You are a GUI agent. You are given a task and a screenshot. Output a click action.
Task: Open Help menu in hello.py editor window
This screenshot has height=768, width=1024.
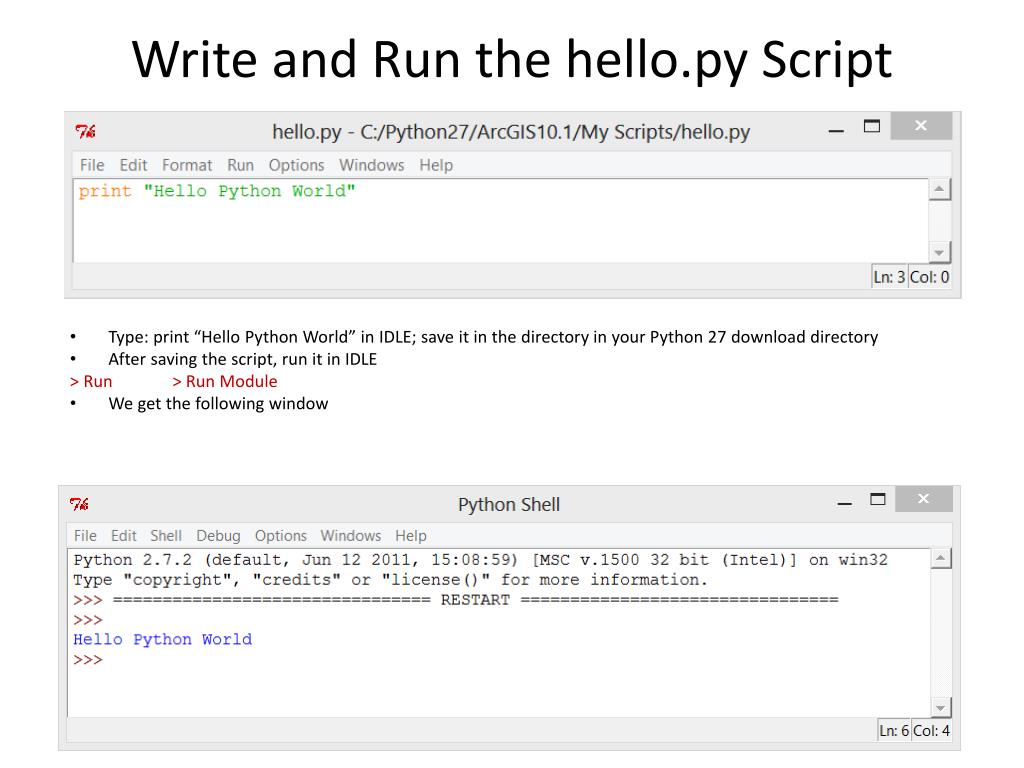click(x=436, y=165)
